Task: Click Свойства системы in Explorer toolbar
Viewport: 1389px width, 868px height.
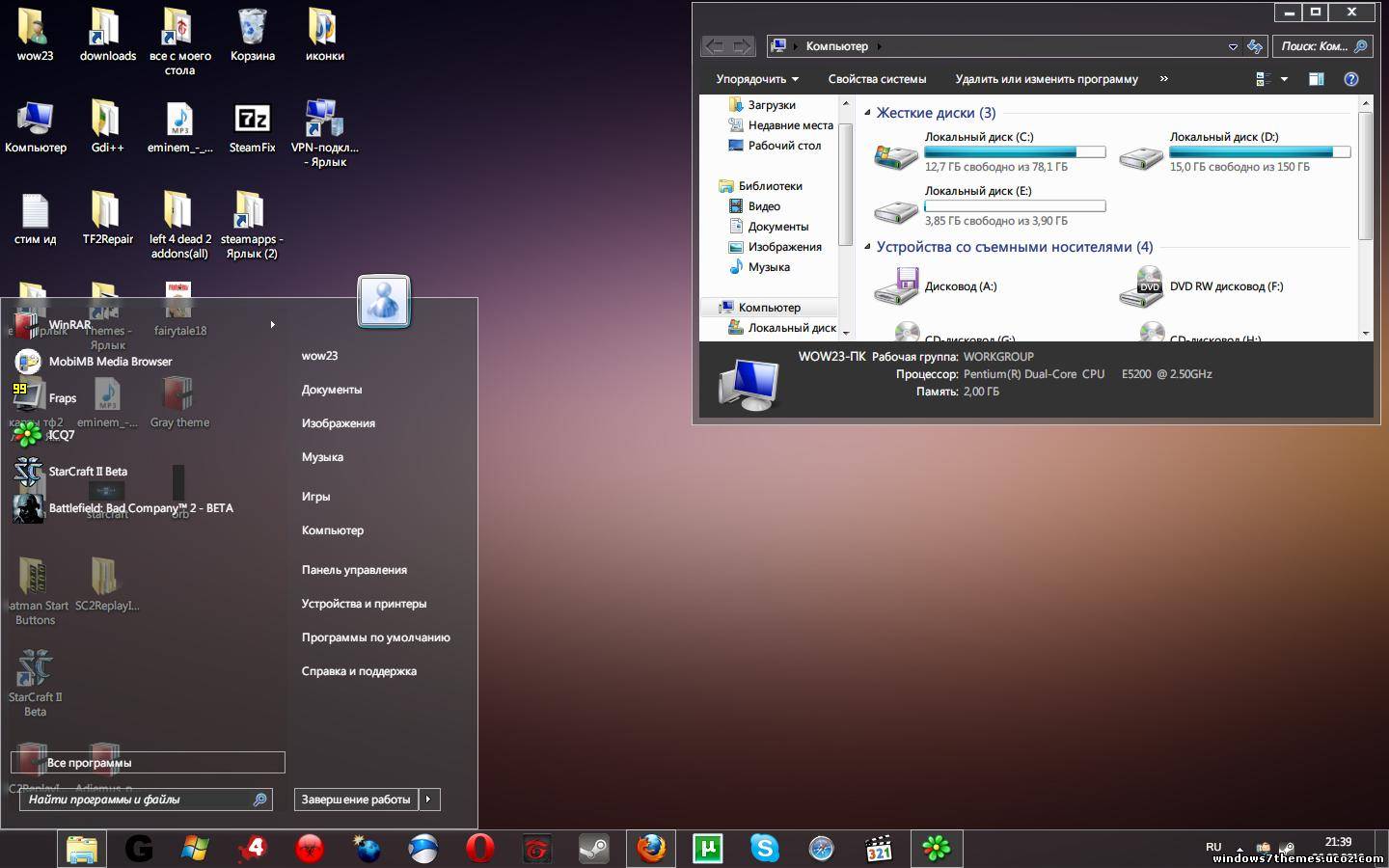Action: point(877,79)
